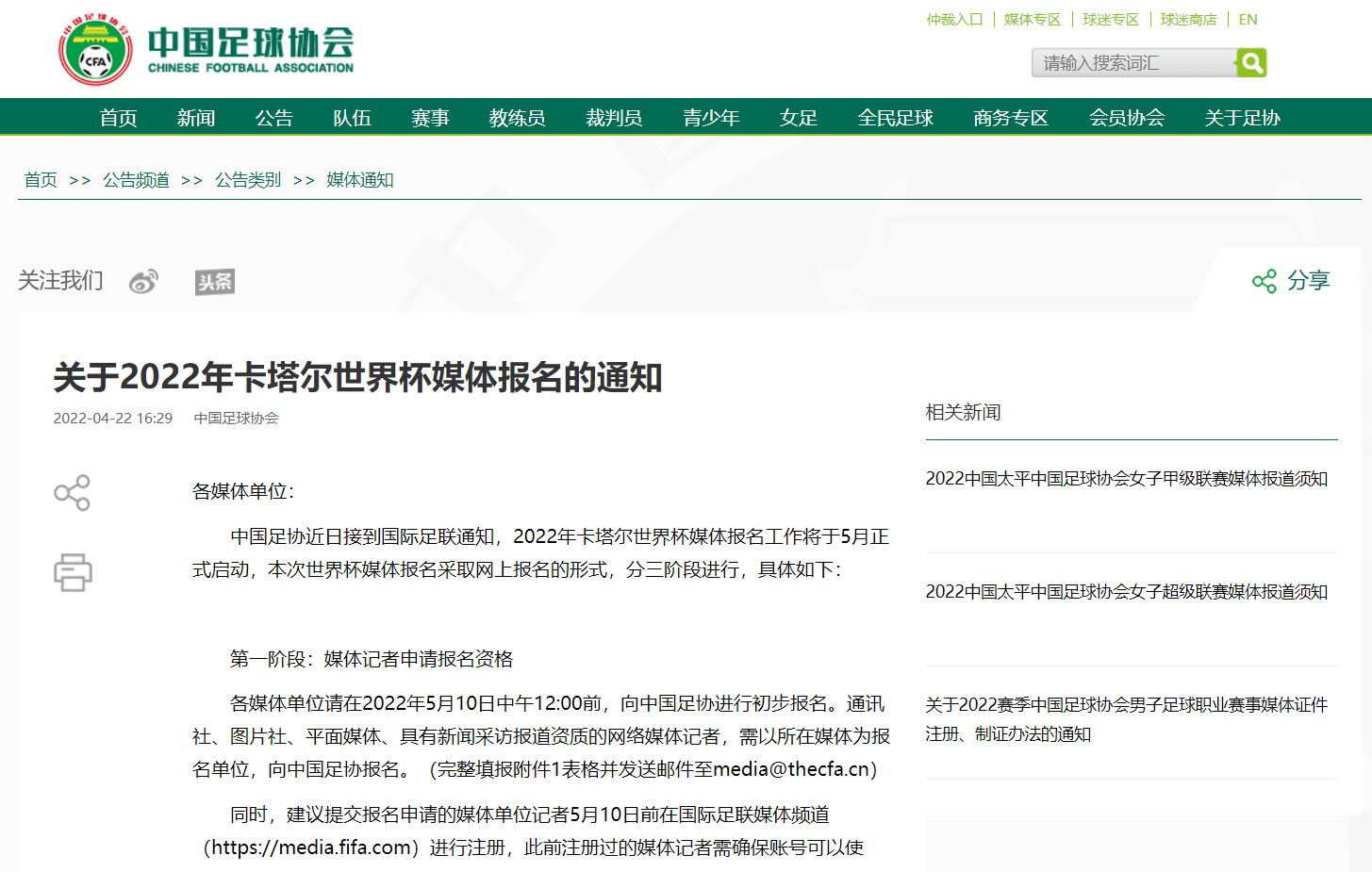Click the 媒体专区 top link
1372x872 pixels.
point(1033,19)
